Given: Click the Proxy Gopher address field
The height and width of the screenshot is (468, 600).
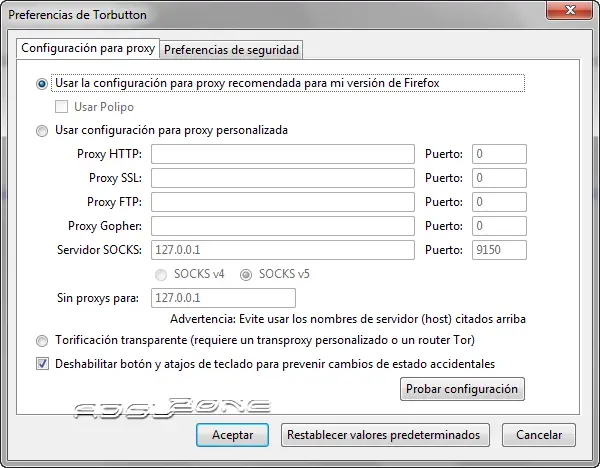Looking at the screenshot, I should [x=283, y=226].
